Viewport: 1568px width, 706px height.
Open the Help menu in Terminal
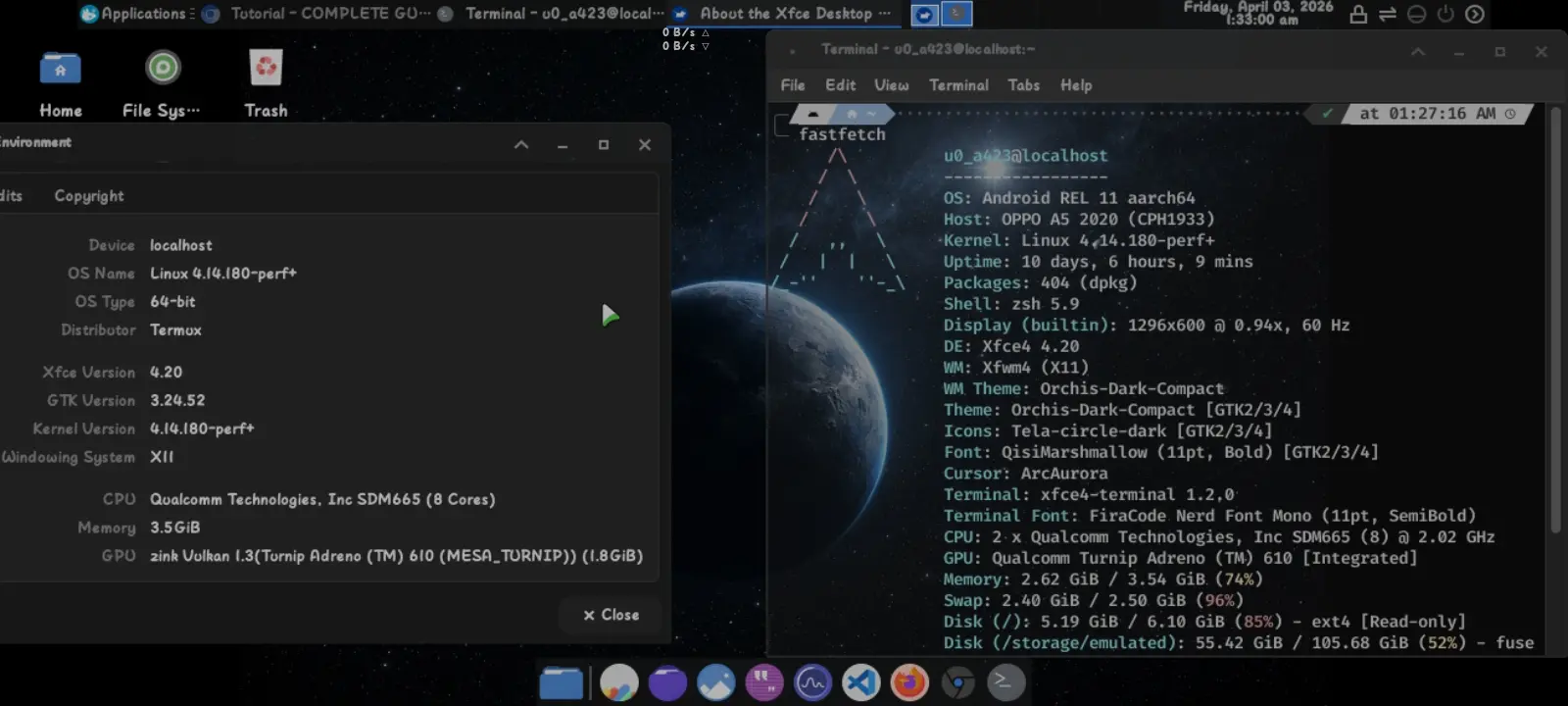click(x=1075, y=85)
